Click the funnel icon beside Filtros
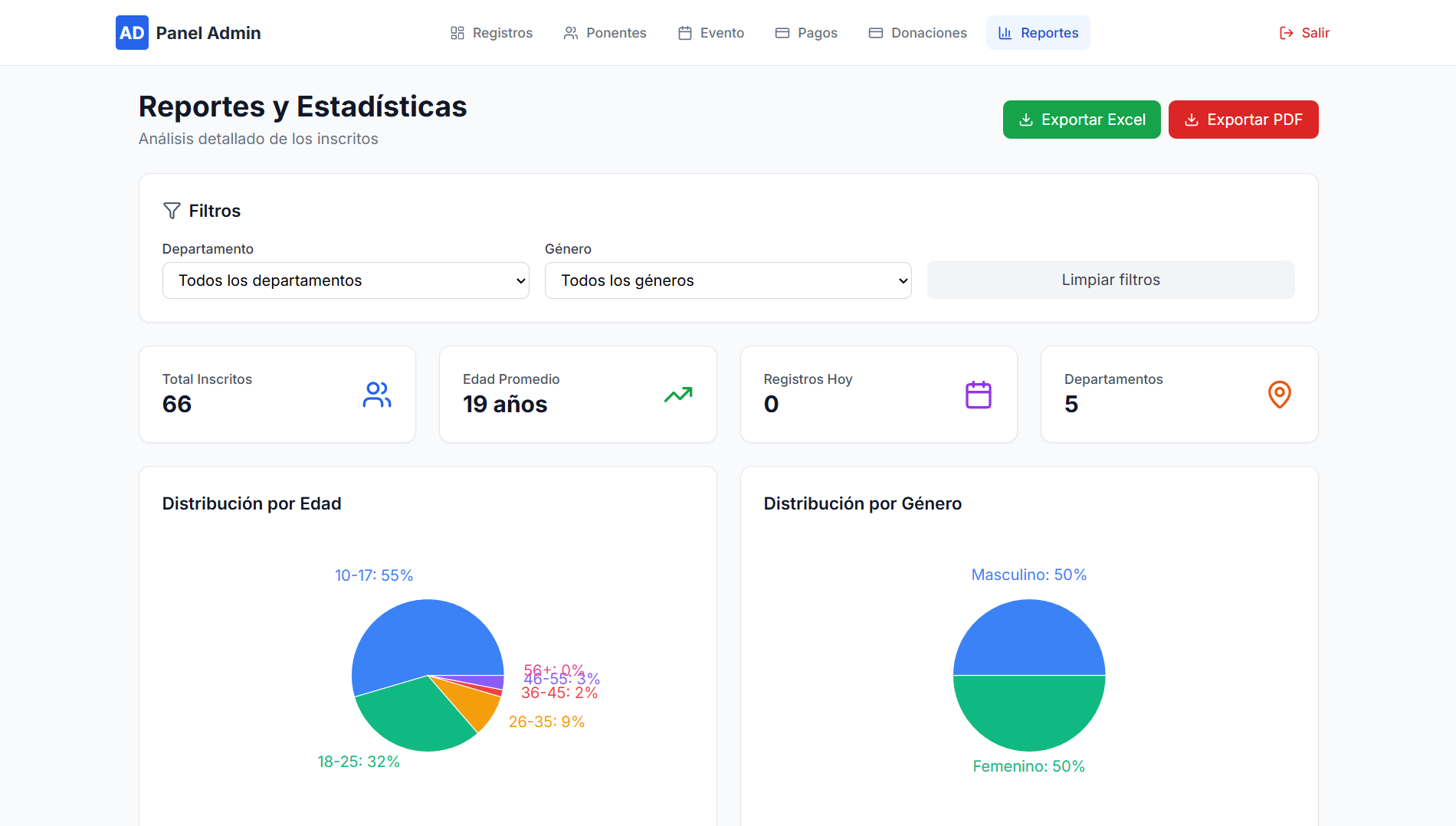Screen dimensions: 1456x826 172,211
